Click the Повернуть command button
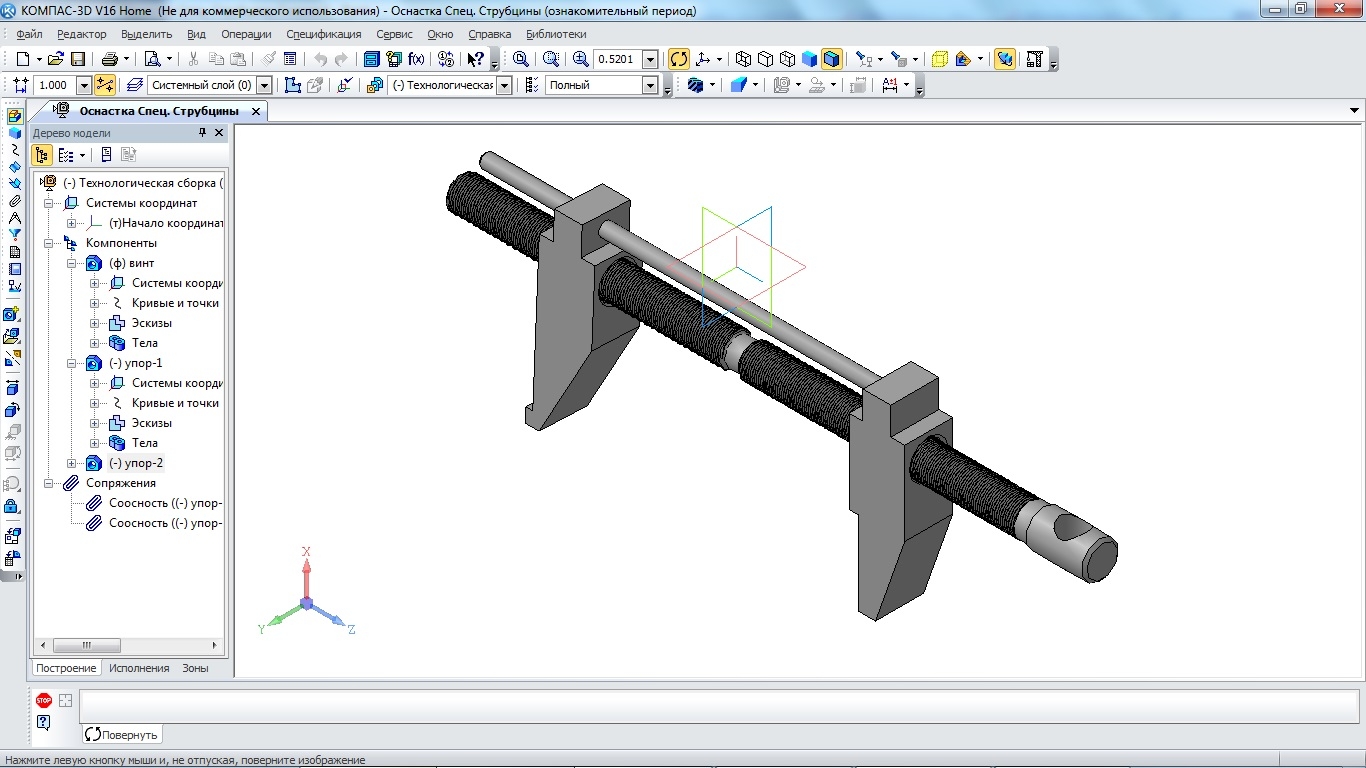Image resolution: width=1366 pixels, height=768 pixels. (121, 735)
